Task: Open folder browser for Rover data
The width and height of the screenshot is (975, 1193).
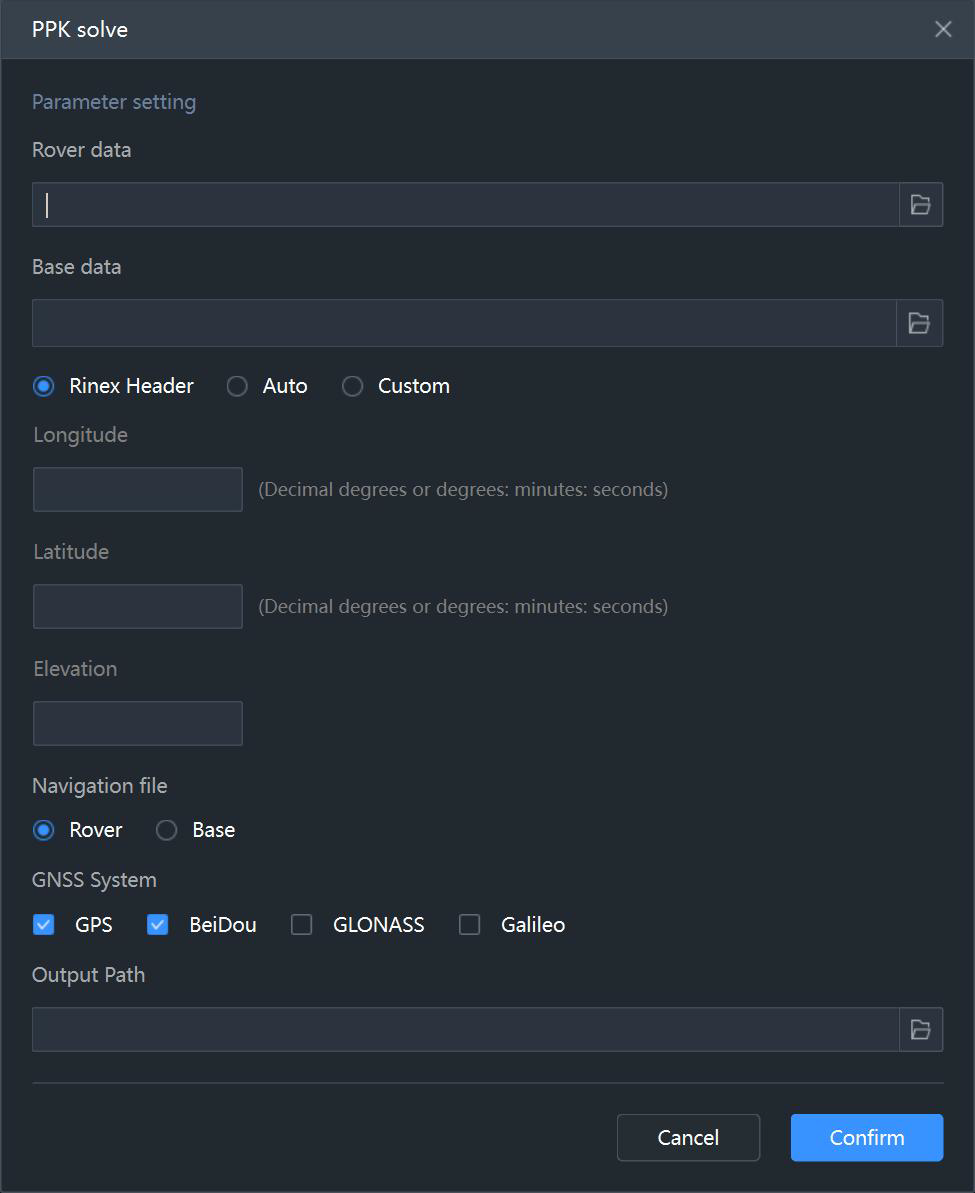Action: pos(921,205)
